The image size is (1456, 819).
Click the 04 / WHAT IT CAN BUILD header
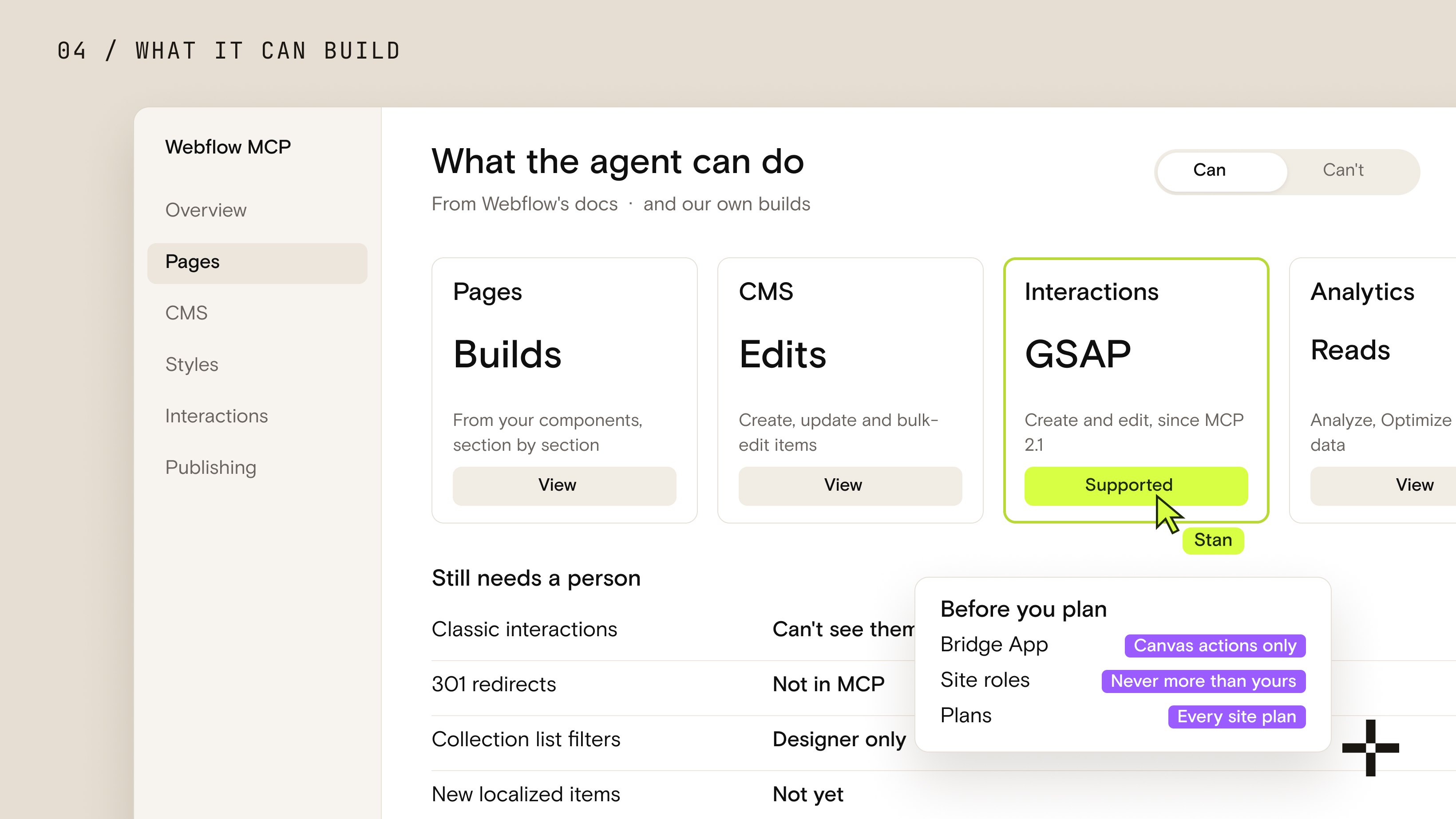pos(229,51)
